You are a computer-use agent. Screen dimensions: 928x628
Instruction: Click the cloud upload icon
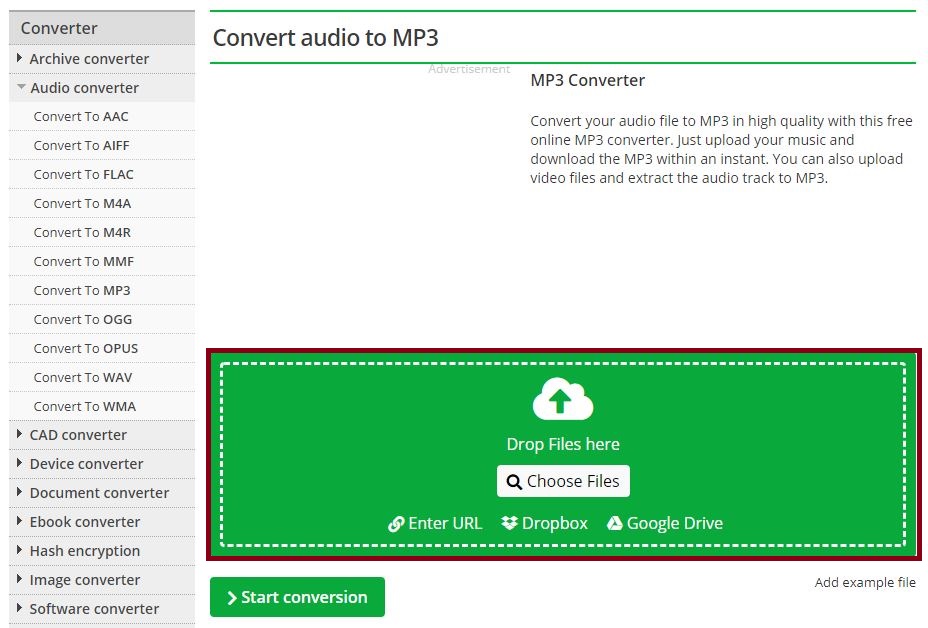click(562, 399)
